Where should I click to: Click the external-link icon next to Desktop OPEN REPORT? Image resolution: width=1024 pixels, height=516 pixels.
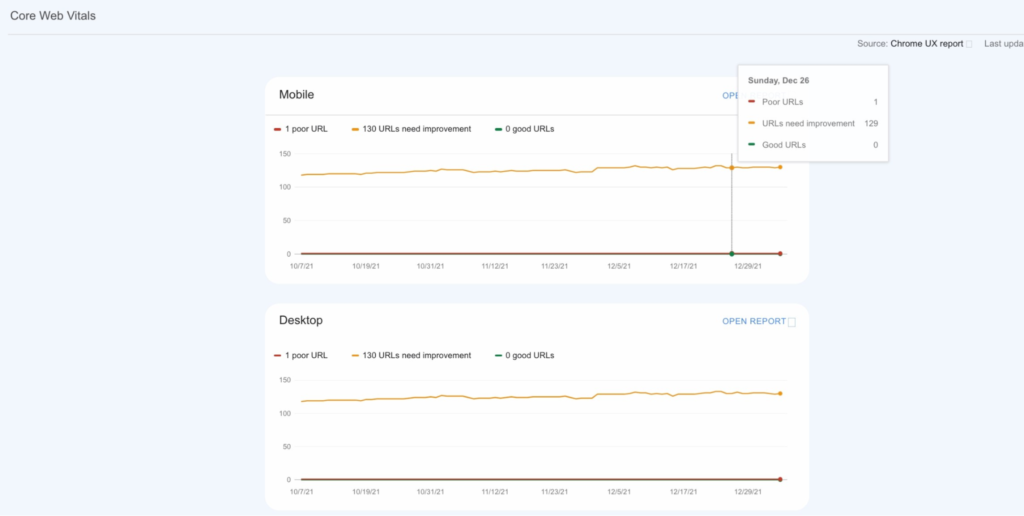click(x=792, y=322)
